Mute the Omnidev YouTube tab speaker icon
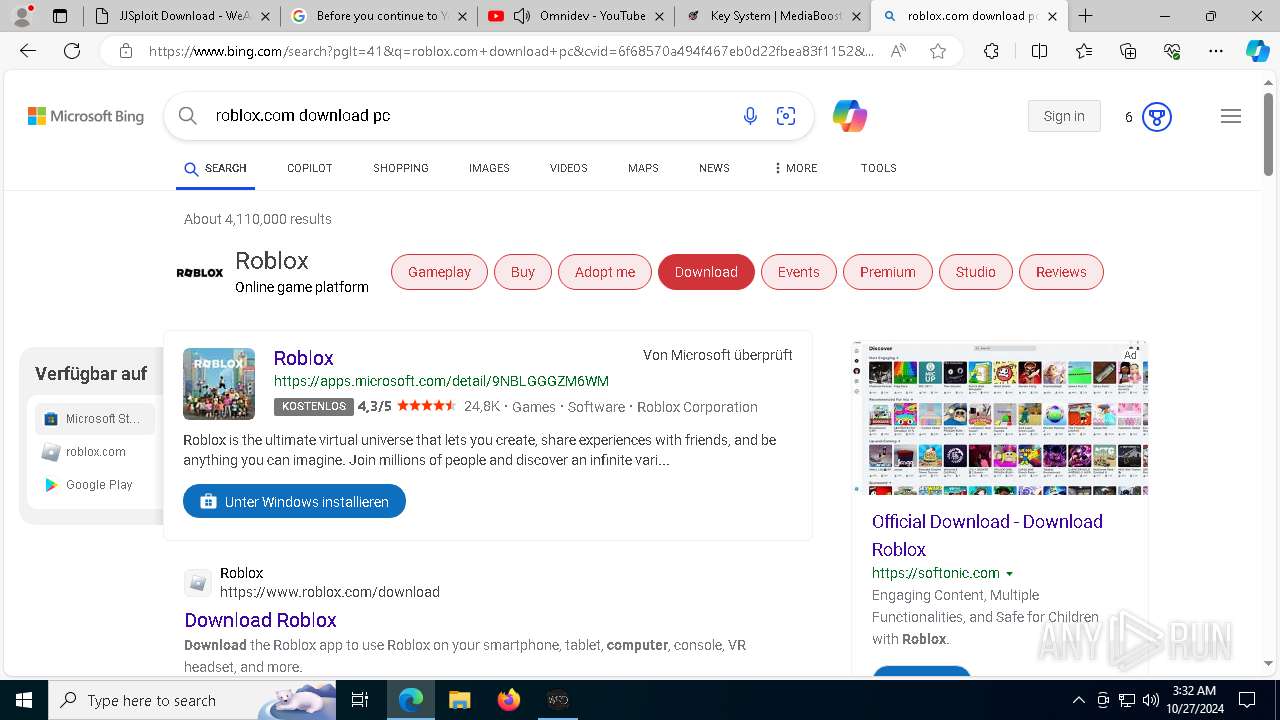 click(x=521, y=16)
